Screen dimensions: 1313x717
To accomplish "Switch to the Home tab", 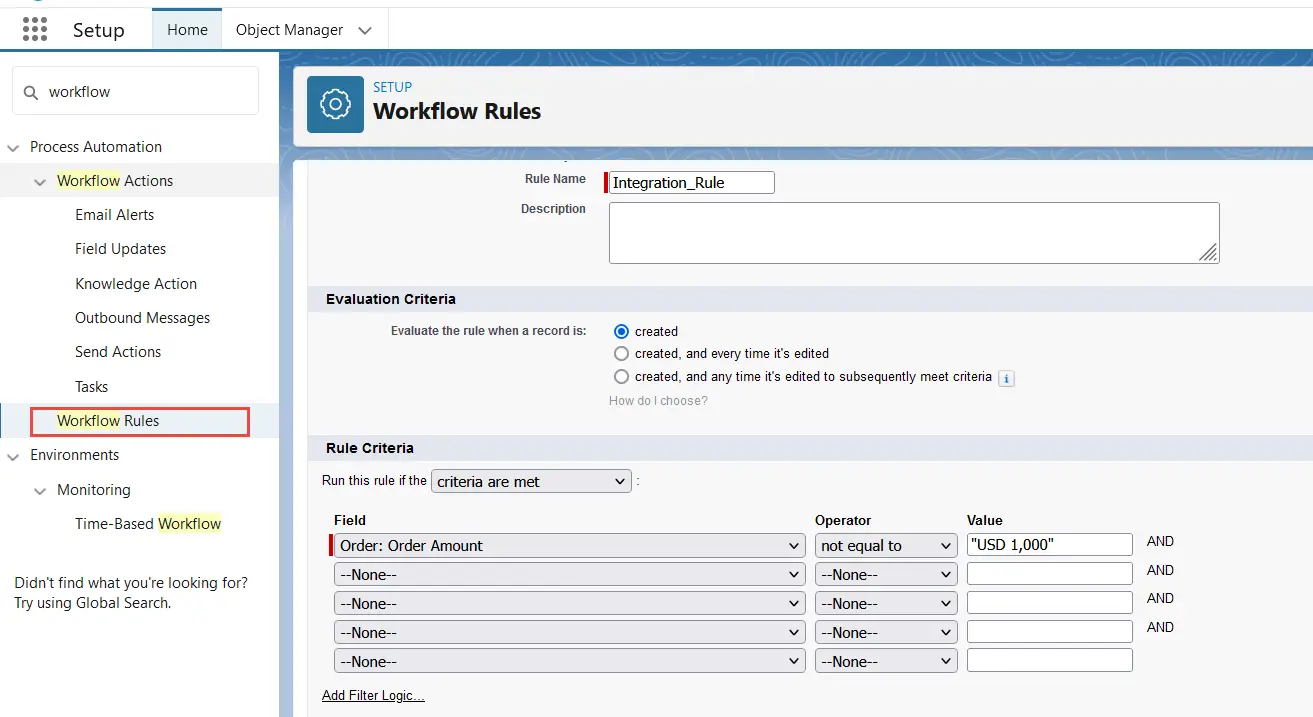I will pyautogui.click(x=187, y=29).
